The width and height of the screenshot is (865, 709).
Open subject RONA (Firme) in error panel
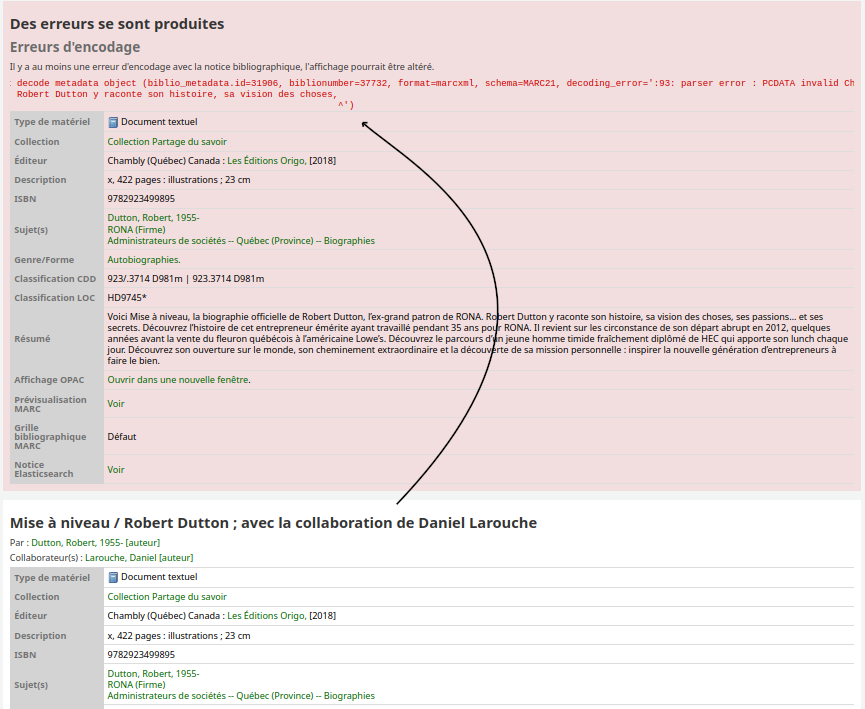tap(136, 230)
